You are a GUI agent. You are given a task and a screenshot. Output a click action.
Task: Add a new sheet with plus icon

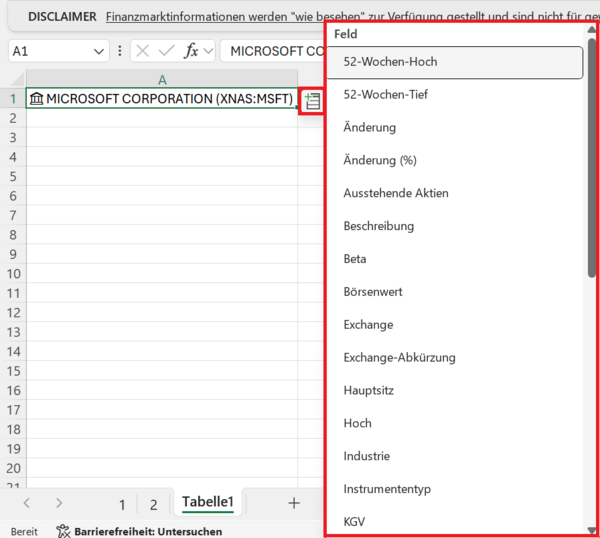point(294,503)
